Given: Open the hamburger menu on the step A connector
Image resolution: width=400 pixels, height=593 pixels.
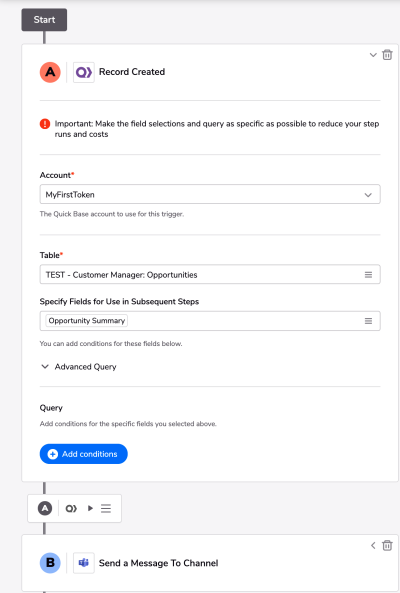Looking at the screenshot, I should pos(106,508).
